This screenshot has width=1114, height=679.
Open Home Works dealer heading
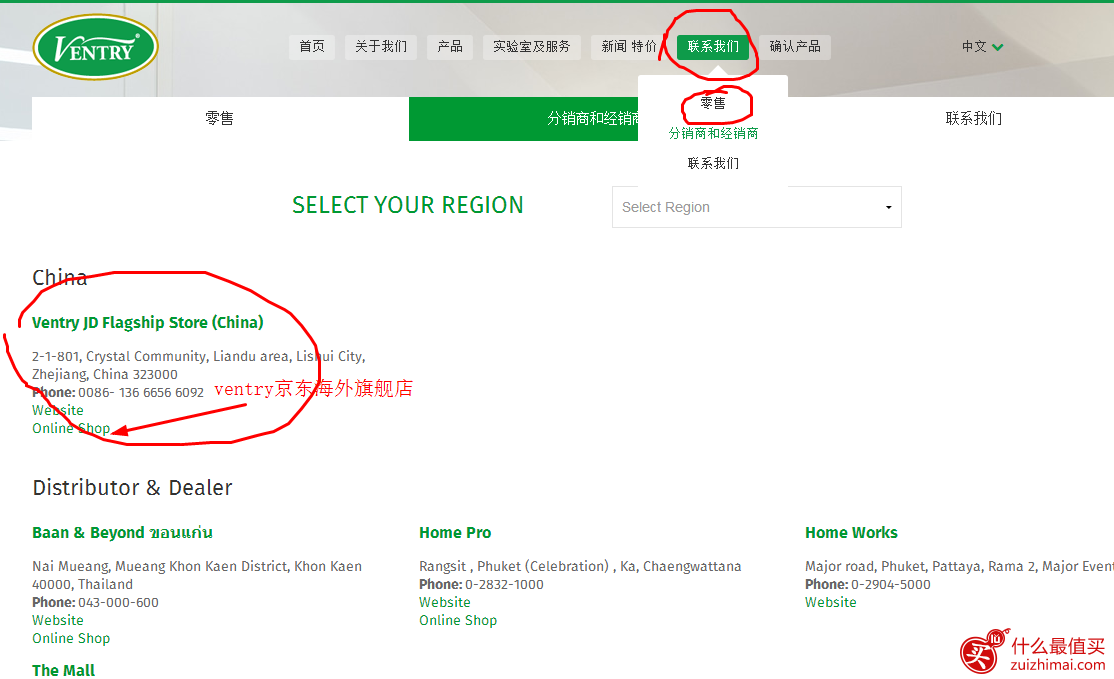pos(851,533)
